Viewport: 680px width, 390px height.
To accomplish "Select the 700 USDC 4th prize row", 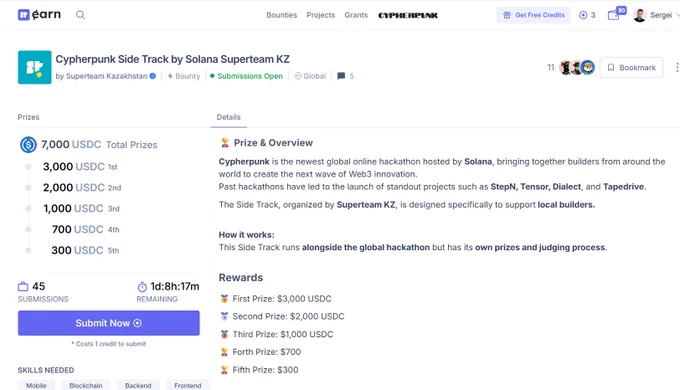I will click(x=85, y=229).
